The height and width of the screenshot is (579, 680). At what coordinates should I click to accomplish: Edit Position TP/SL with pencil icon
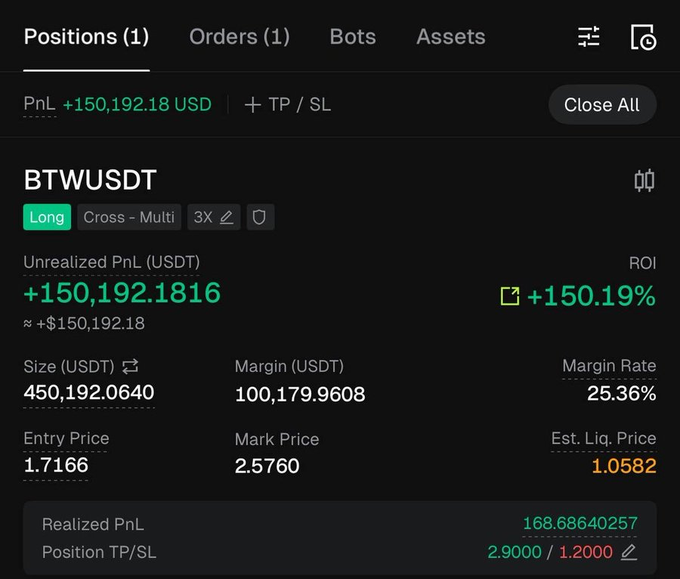click(x=629, y=552)
